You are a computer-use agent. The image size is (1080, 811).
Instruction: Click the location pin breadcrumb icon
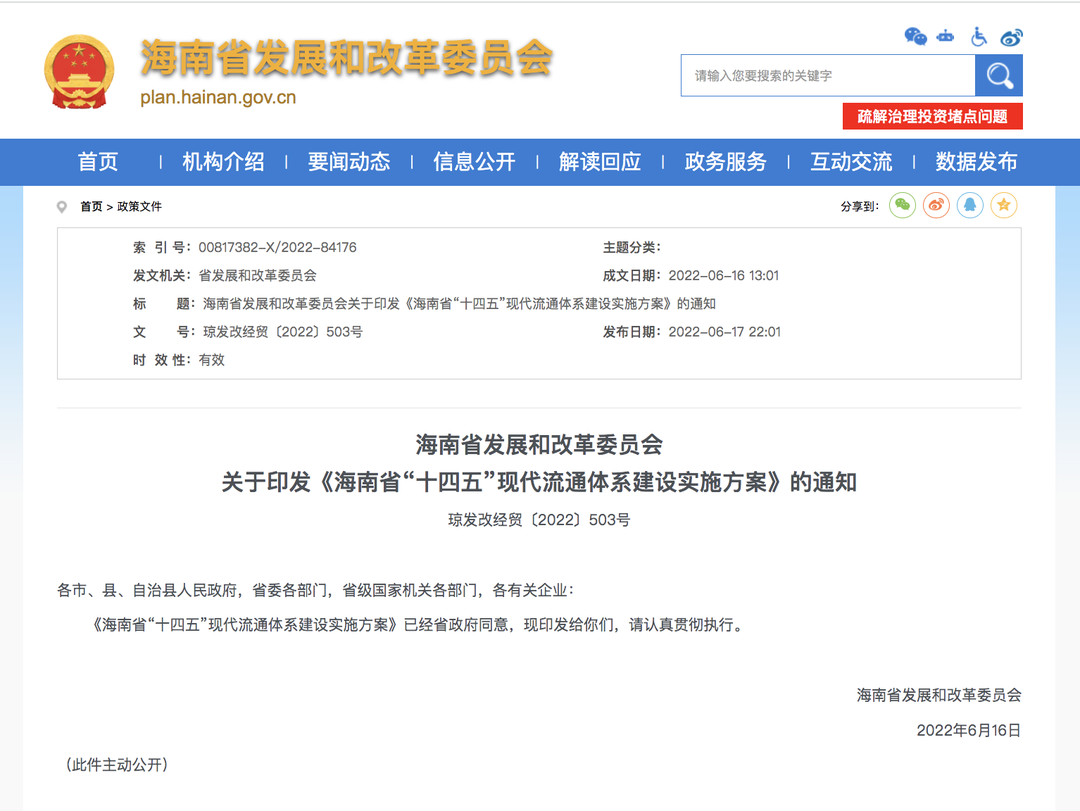[x=60, y=208]
